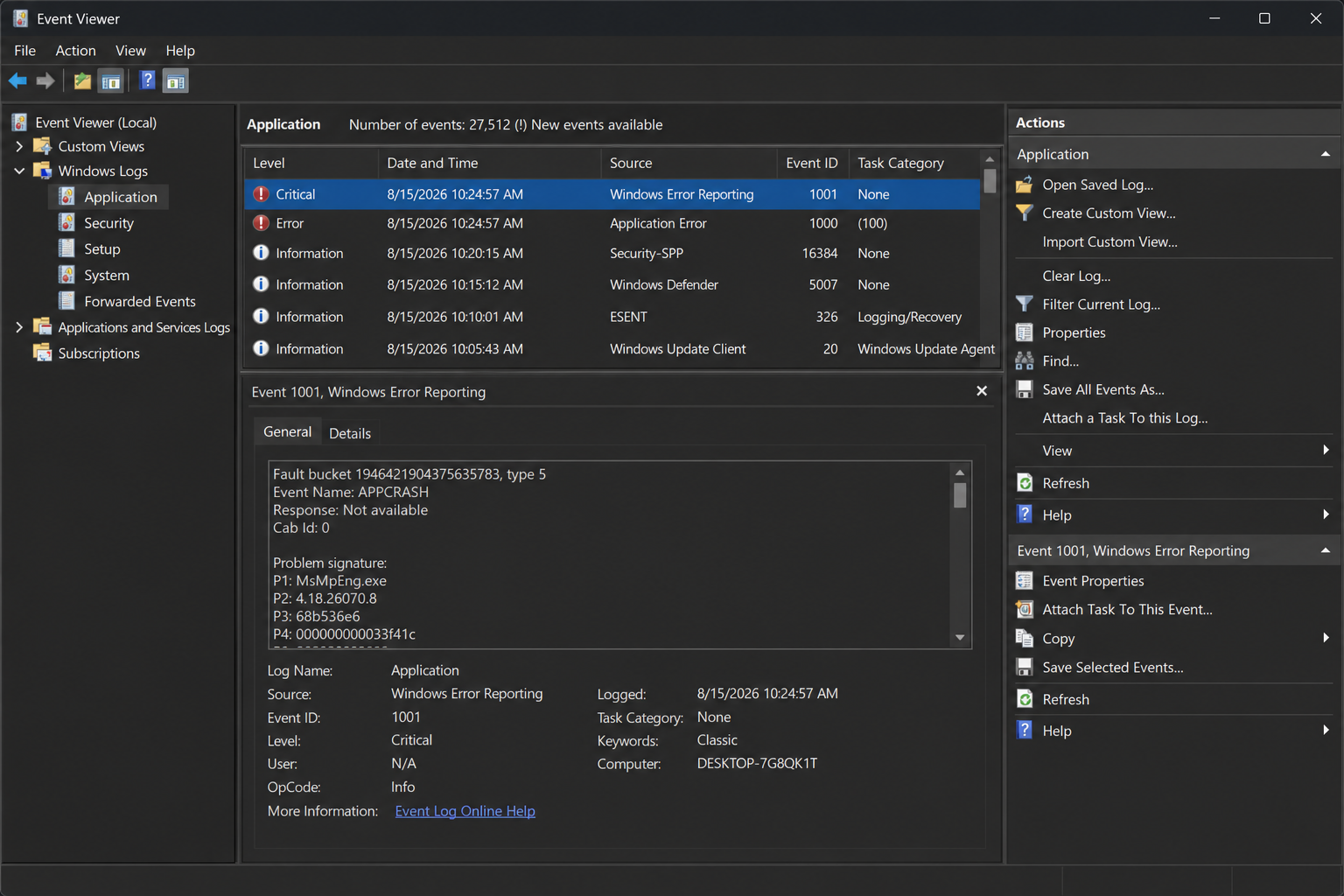Sort by the Event ID column header
The width and height of the screenshot is (1344, 896).
[812, 163]
